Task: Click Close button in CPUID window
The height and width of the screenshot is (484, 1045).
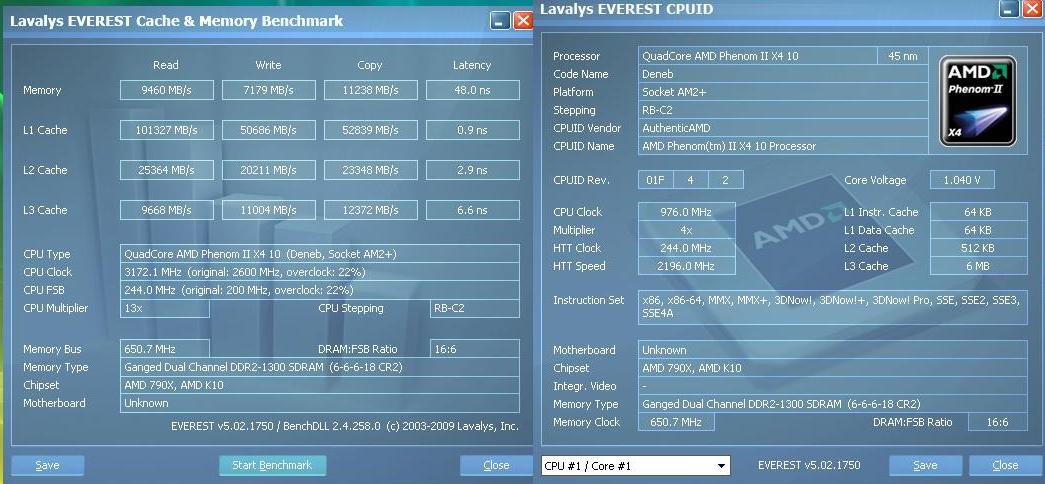Action: [1006, 465]
